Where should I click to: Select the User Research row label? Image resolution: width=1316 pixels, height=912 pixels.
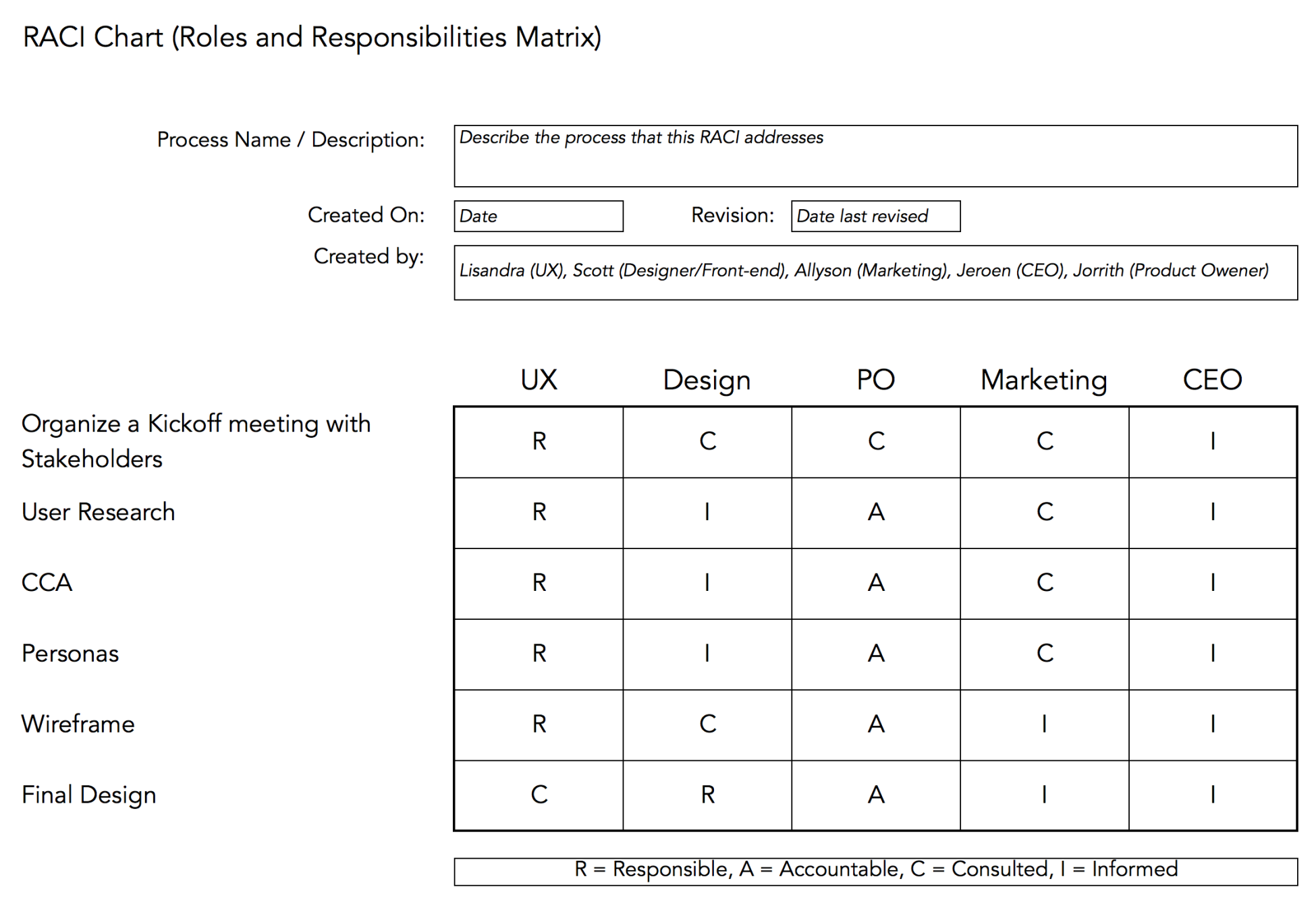pos(99,512)
